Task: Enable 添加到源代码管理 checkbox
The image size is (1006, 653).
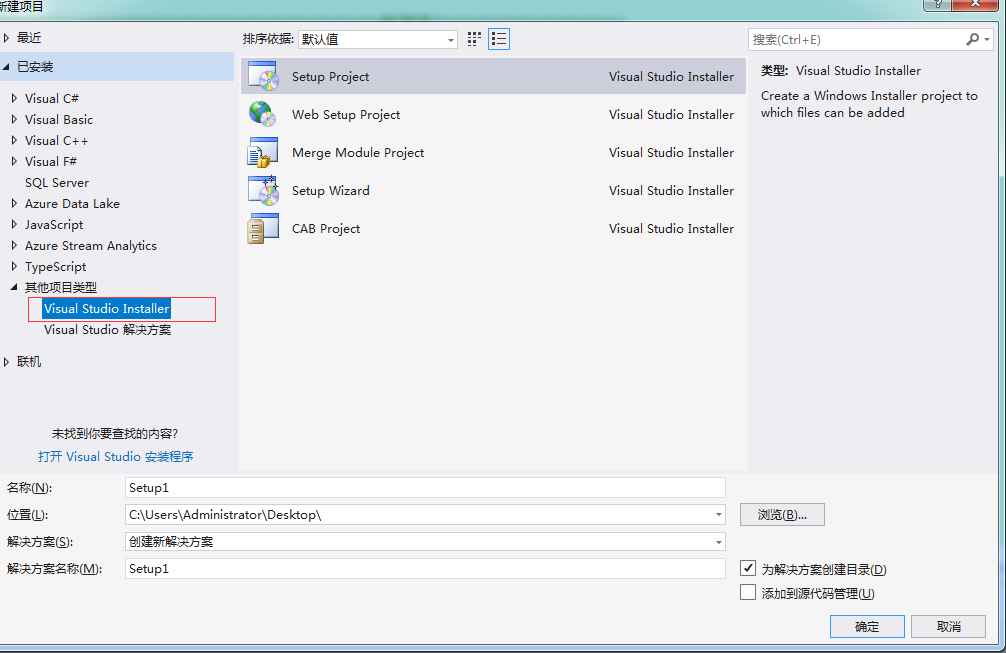Action: click(748, 591)
